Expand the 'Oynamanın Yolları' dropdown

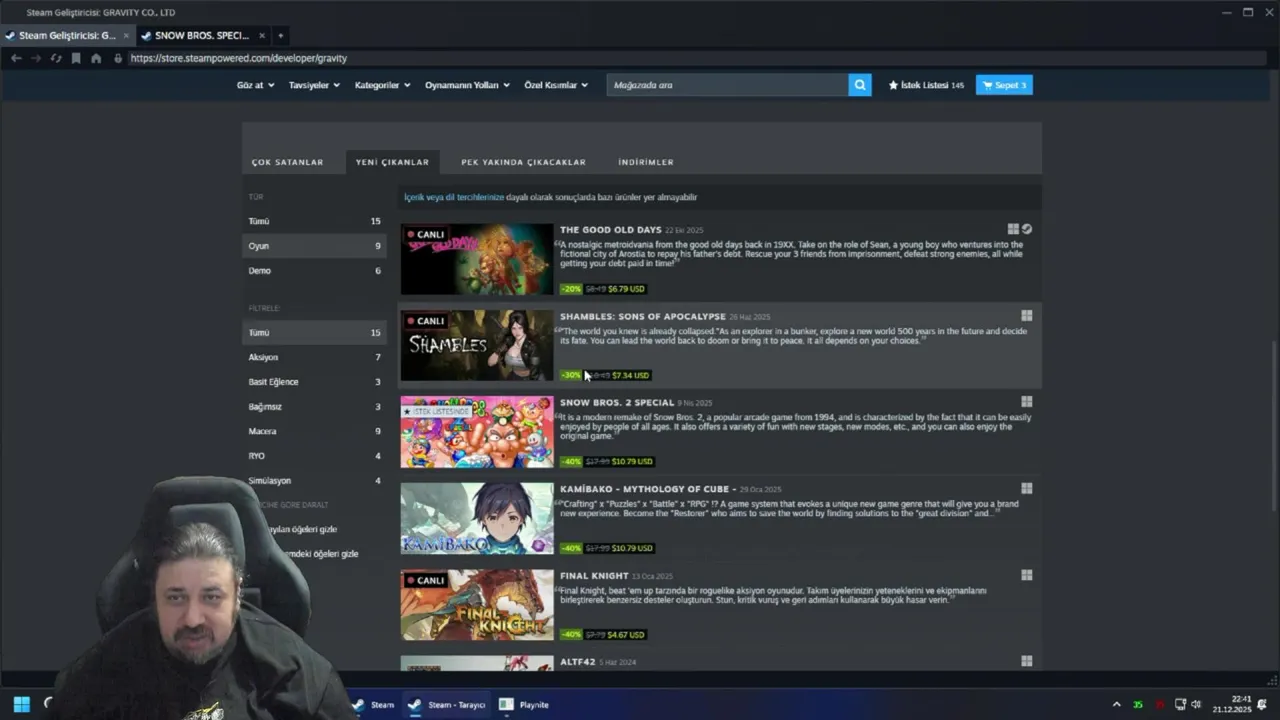pos(467,85)
